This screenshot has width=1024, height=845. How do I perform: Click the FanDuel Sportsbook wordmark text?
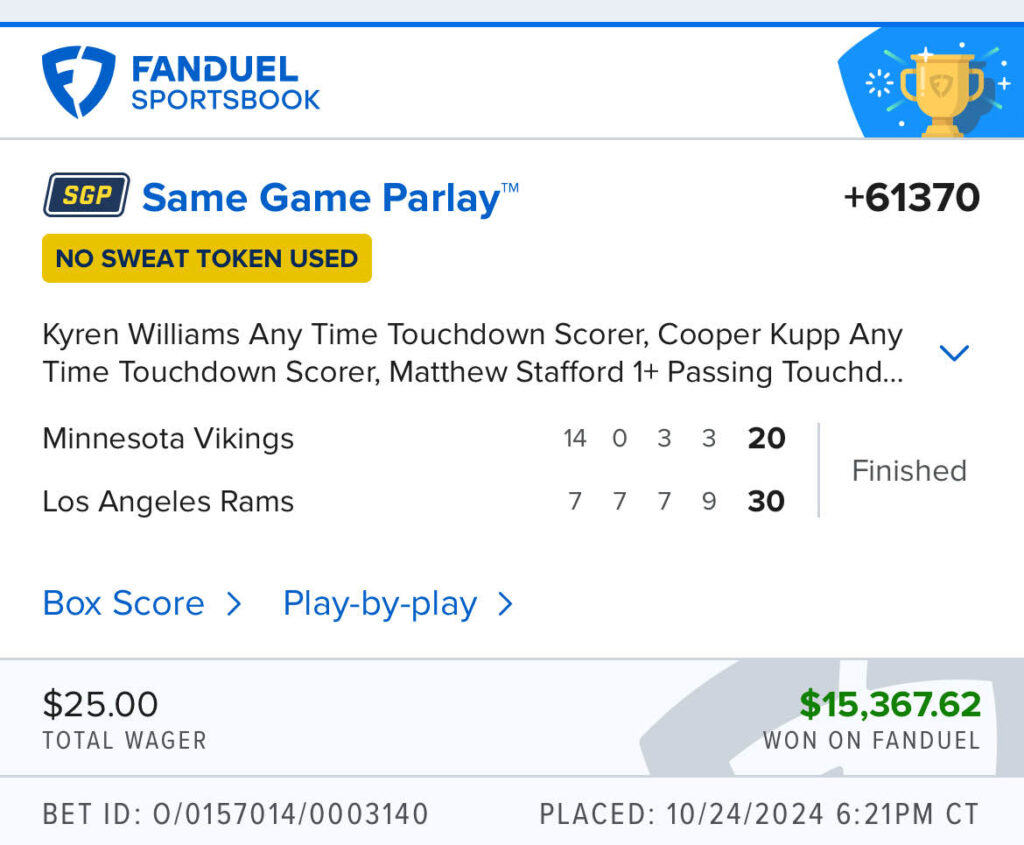(x=225, y=83)
